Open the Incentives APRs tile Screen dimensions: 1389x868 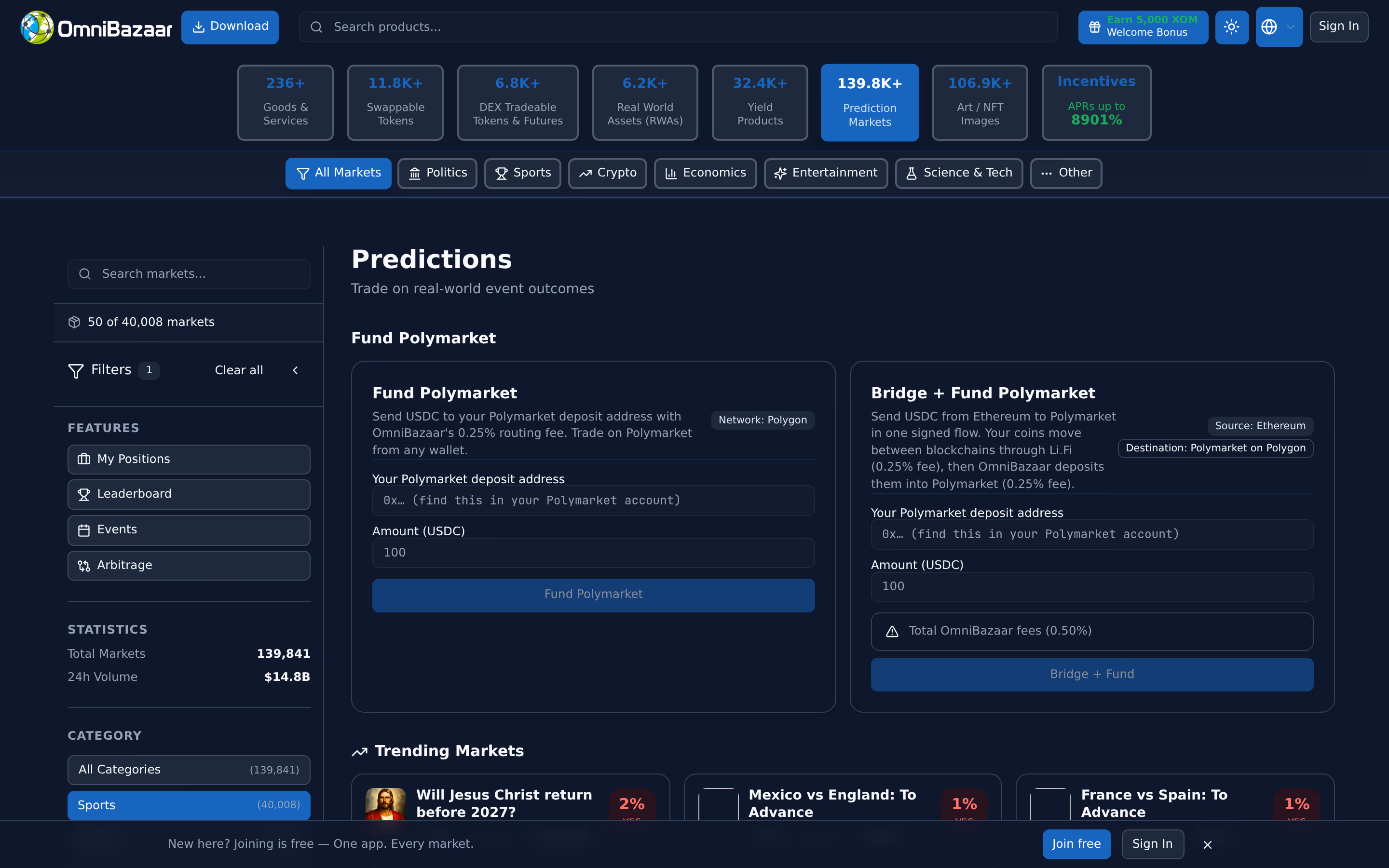(1096, 102)
